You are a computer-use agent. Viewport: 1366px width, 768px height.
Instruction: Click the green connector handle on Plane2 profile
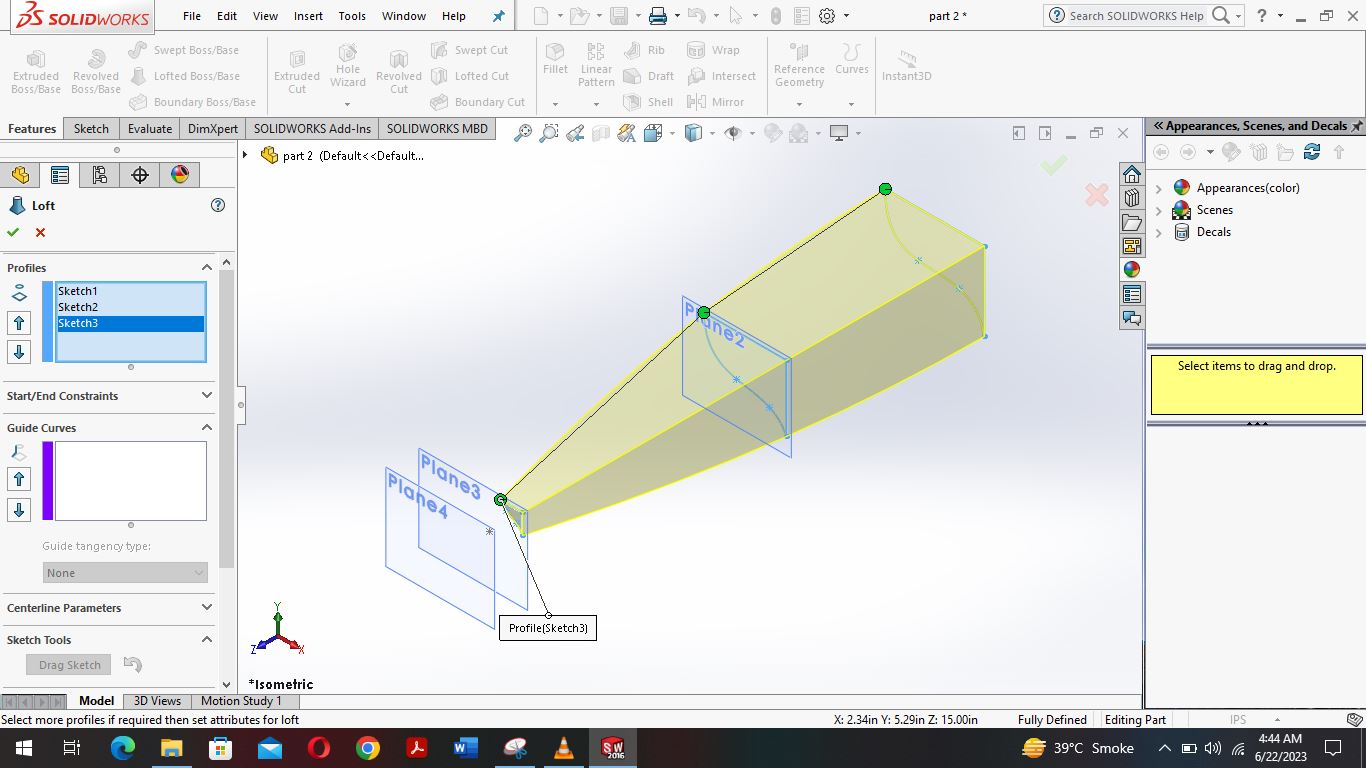click(704, 312)
